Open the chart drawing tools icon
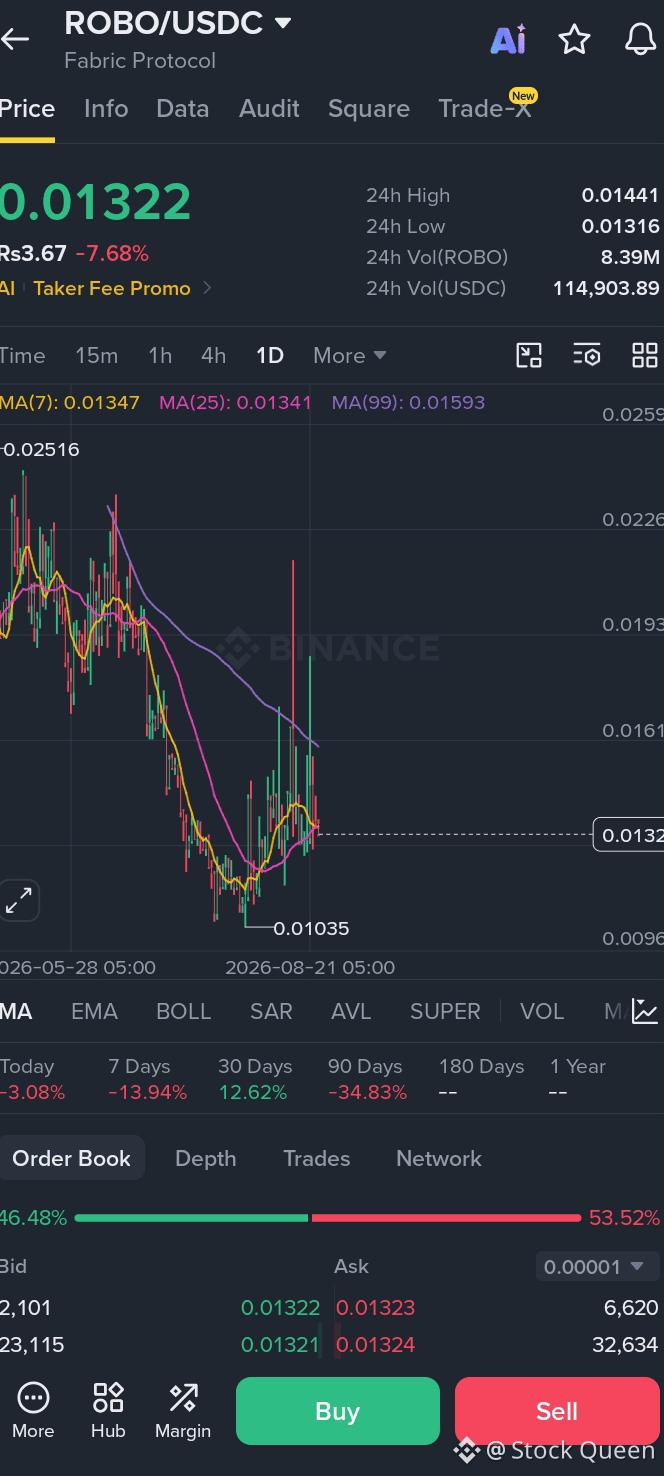 click(529, 355)
